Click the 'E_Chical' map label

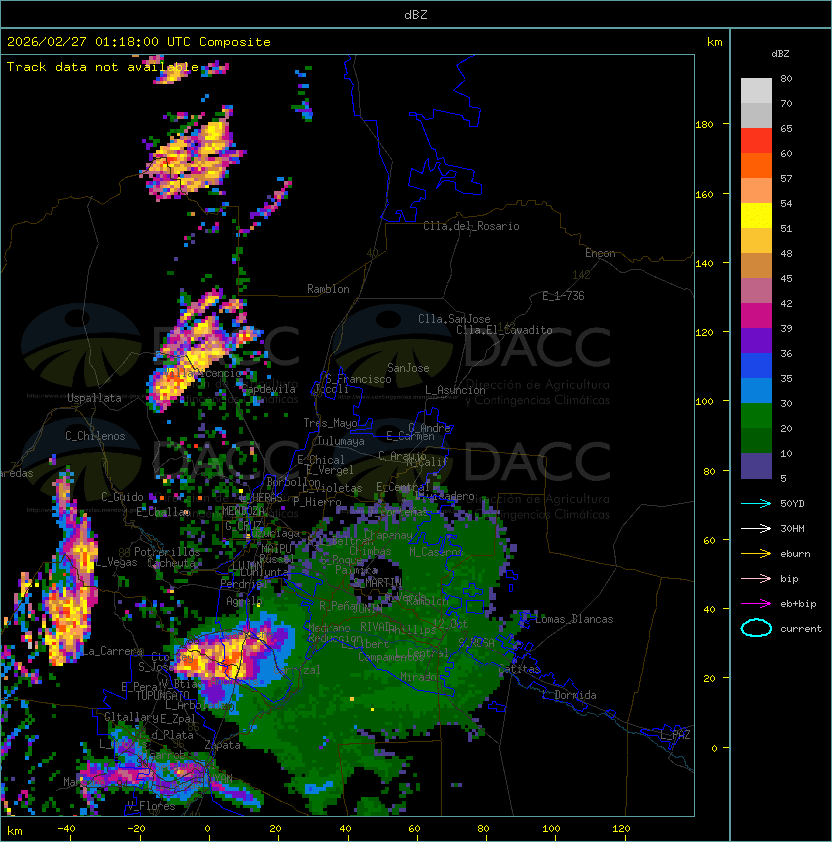coord(321,460)
